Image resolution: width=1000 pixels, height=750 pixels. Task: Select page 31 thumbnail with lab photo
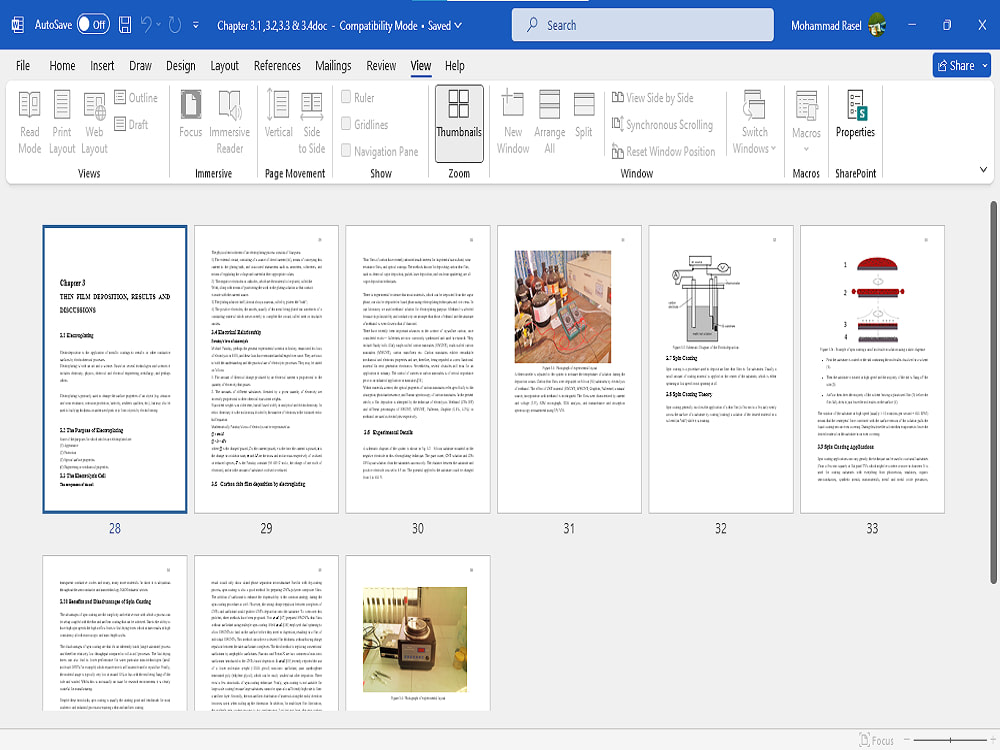(x=569, y=369)
